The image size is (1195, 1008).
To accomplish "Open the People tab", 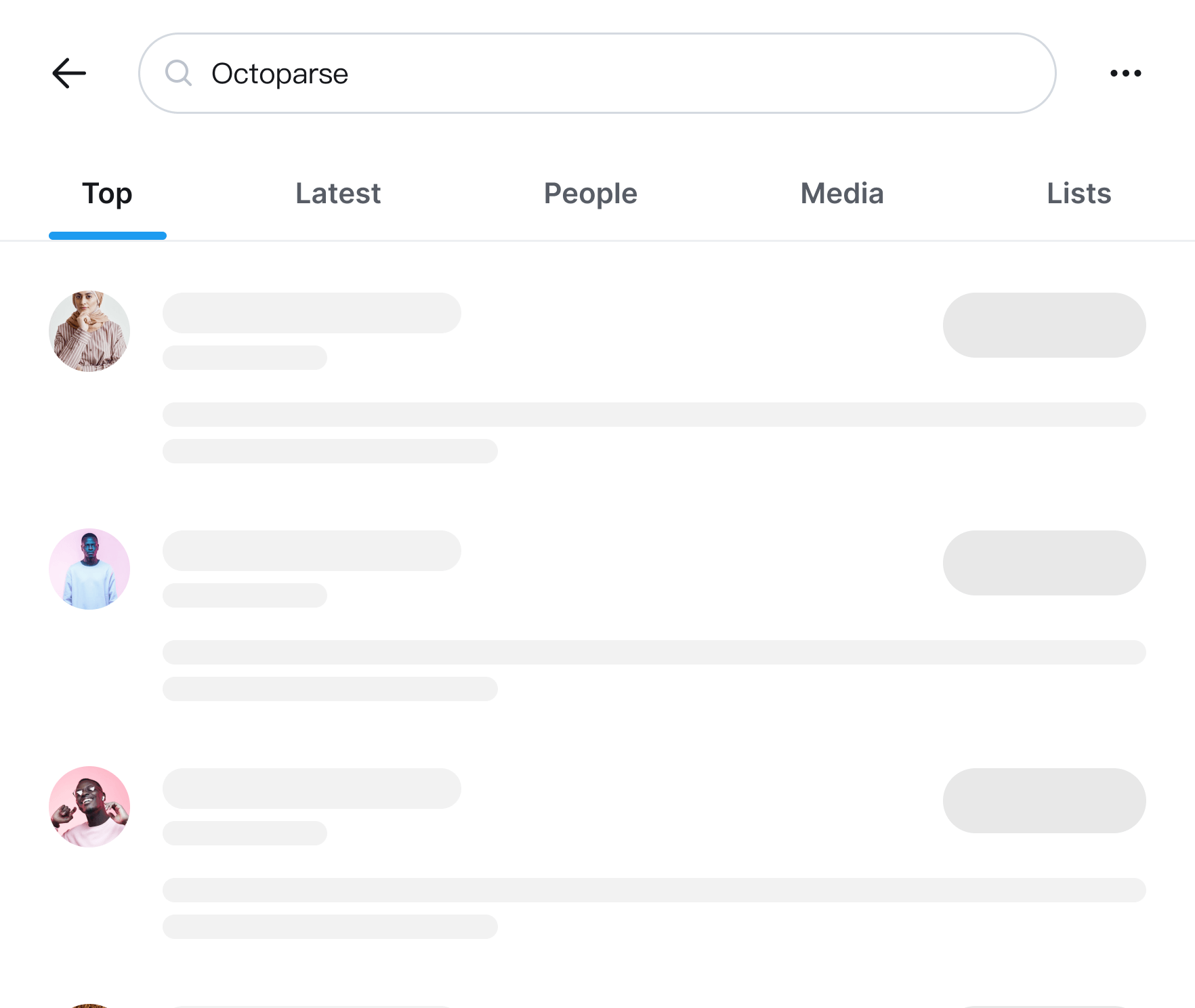I will pyautogui.click(x=590, y=194).
